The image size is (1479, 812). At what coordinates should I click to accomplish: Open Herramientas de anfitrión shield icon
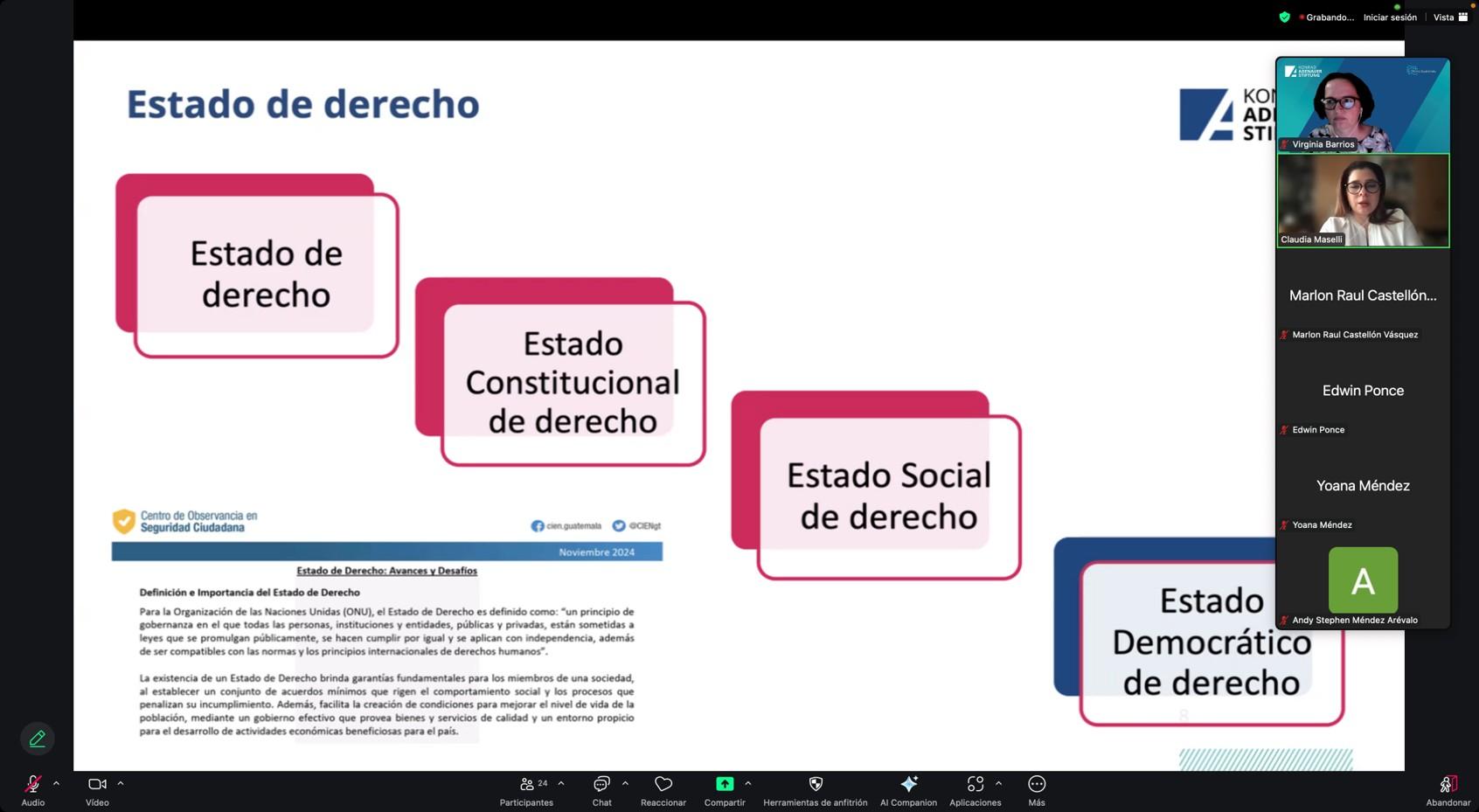tap(815, 785)
